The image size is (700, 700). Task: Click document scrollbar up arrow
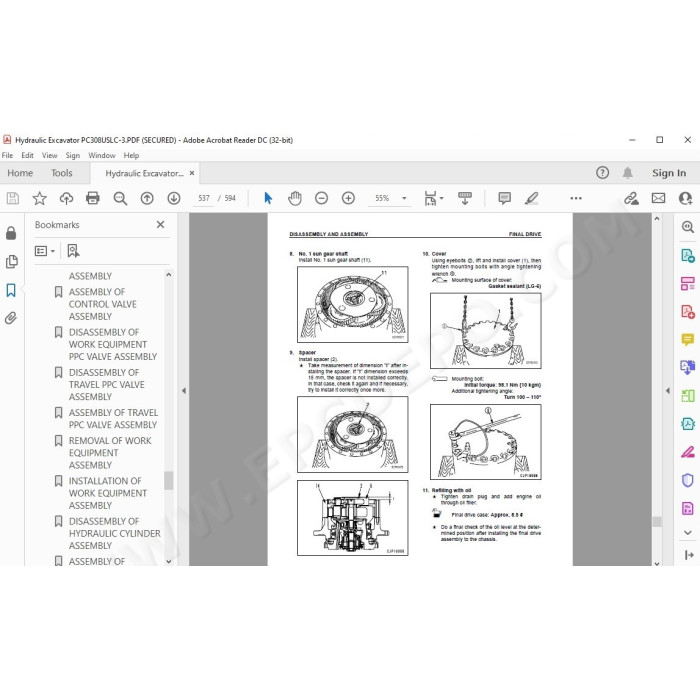(x=657, y=218)
